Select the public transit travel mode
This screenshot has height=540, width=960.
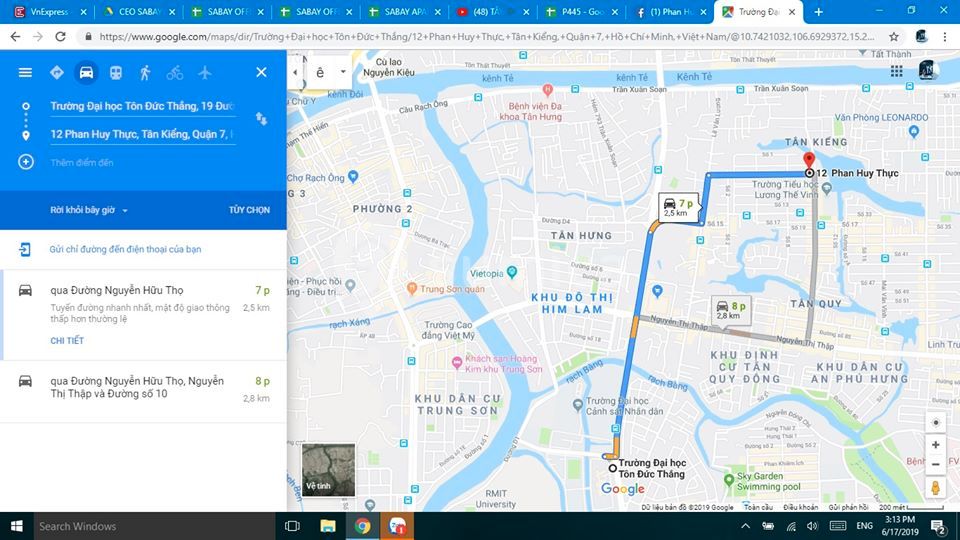coord(116,72)
